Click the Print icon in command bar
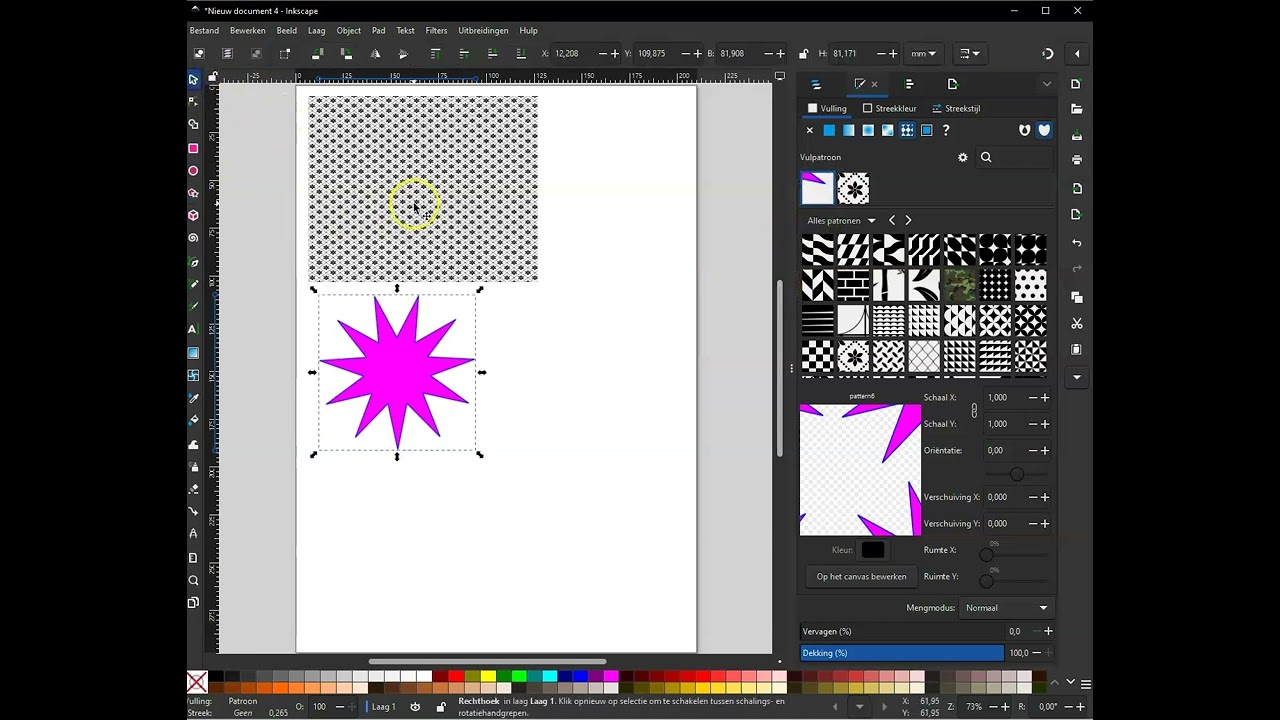 point(1076,160)
